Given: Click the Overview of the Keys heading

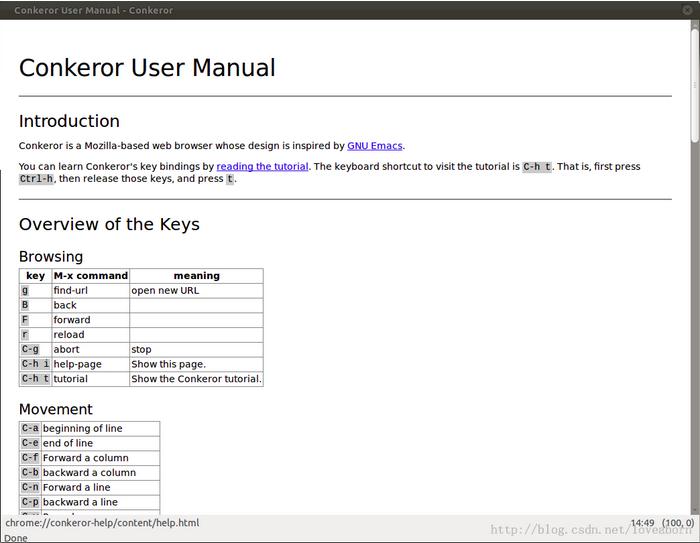Looking at the screenshot, I should click(109, 224).
